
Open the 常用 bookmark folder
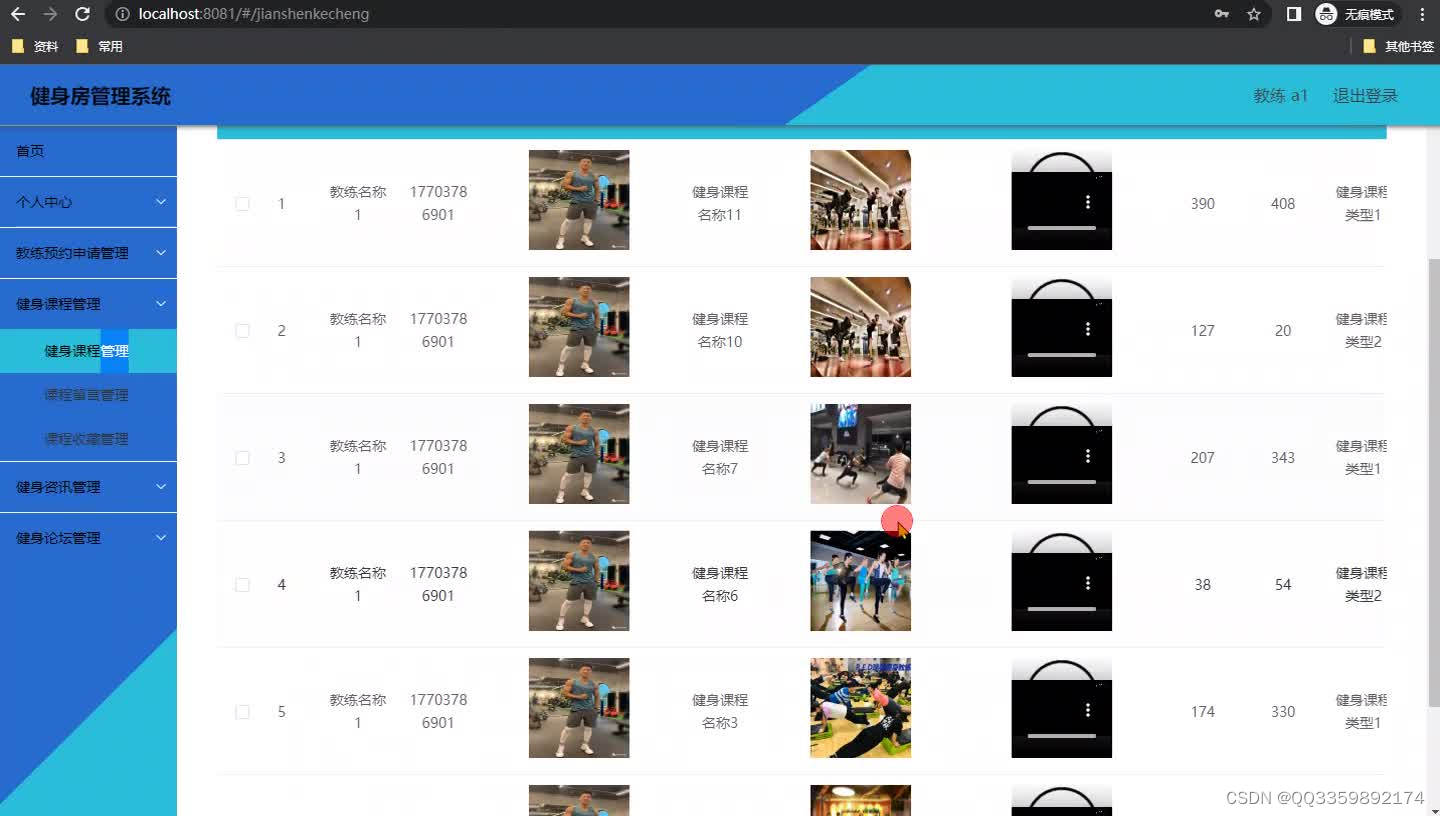point(99,46)
